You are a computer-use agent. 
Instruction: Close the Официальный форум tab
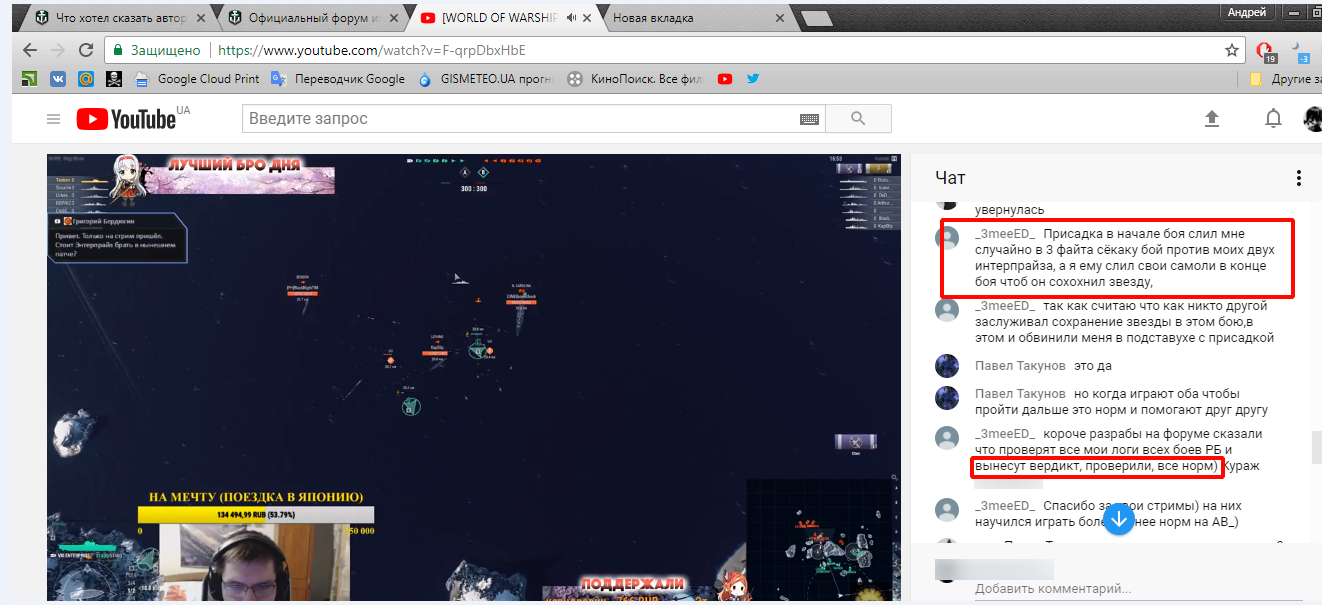coord(396,18)
